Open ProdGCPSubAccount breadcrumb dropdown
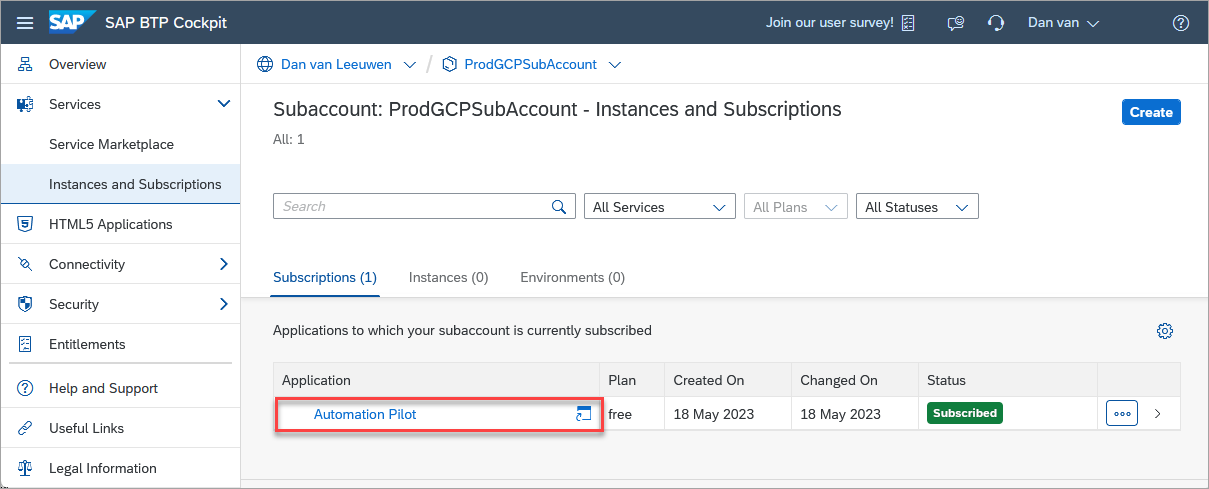The image size is (1209, 489). 615,65
